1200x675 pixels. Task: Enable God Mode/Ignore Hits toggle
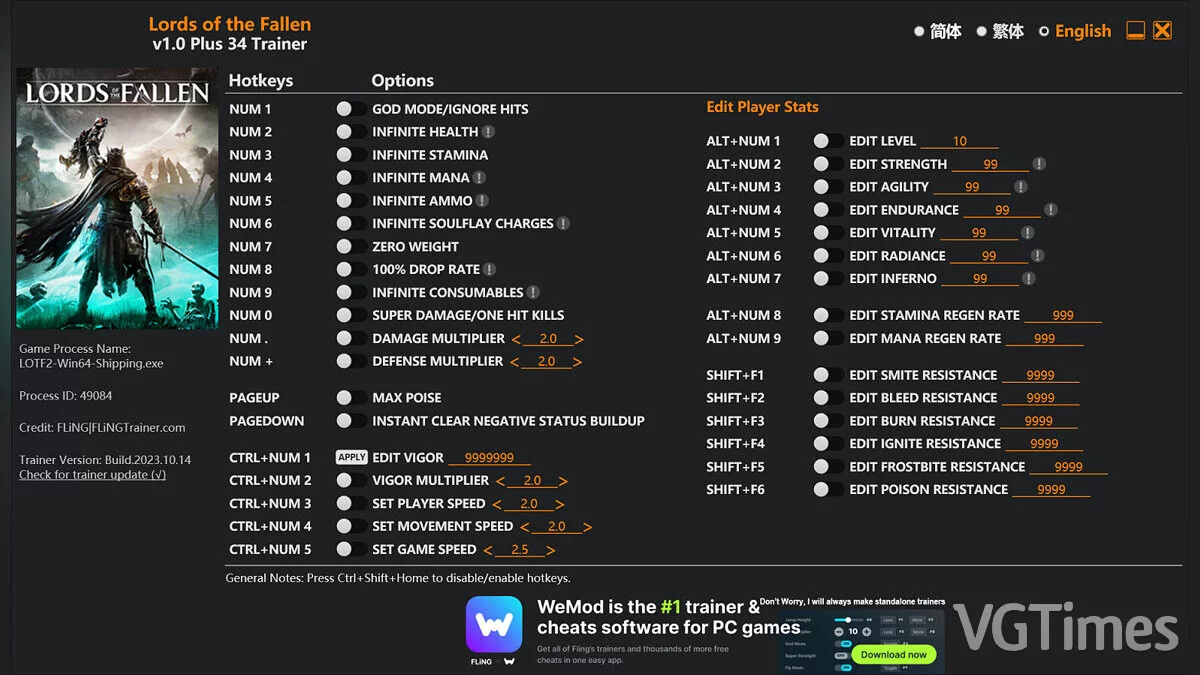pos(351,109)
